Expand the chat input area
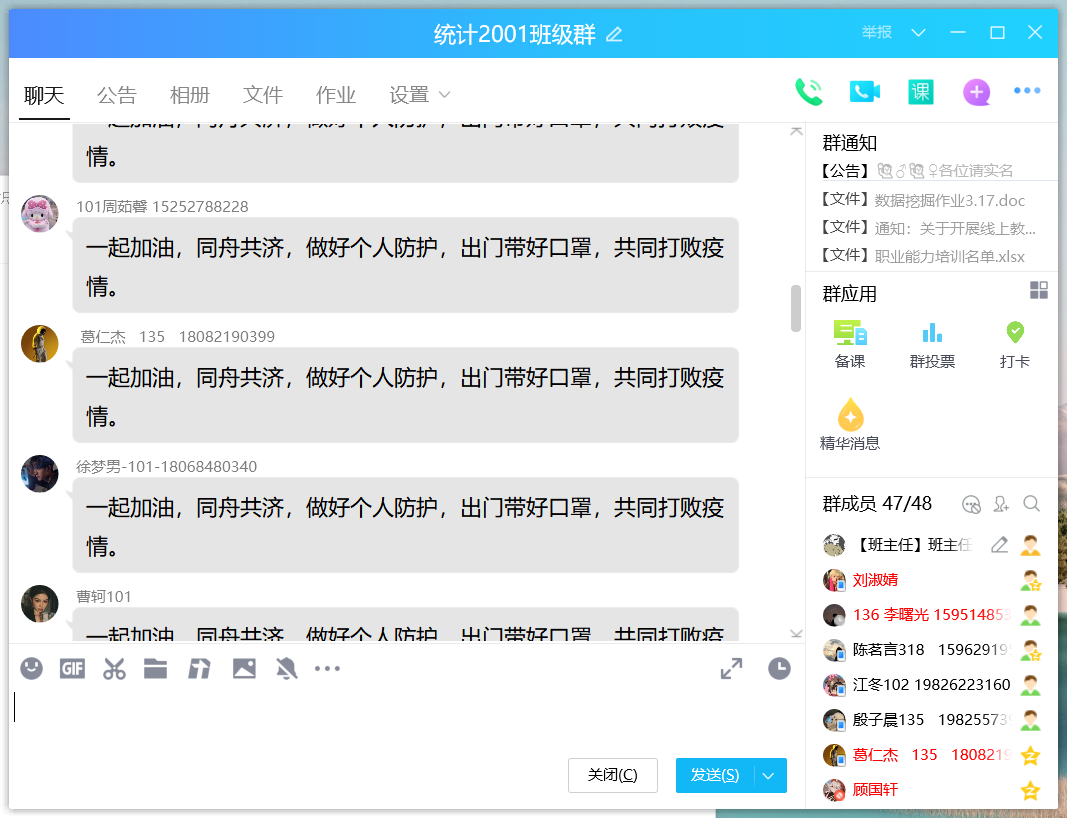 (x=731, y=669)
